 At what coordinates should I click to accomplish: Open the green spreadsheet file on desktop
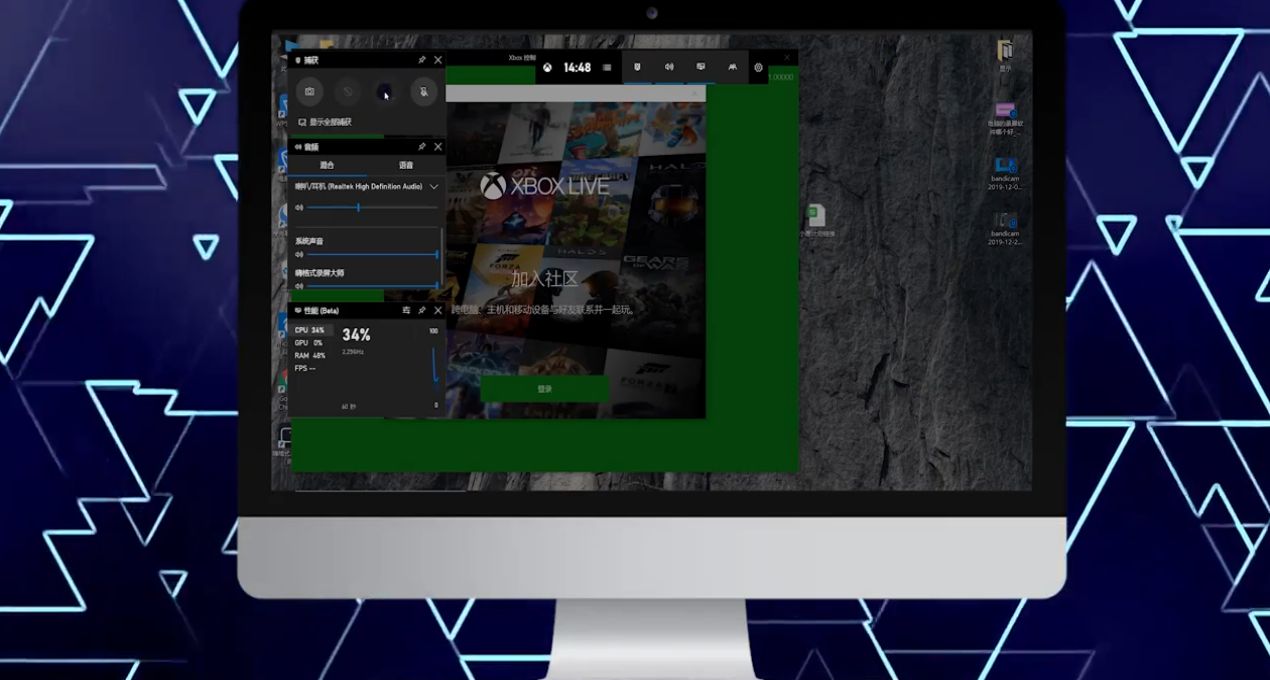point(816,220)
